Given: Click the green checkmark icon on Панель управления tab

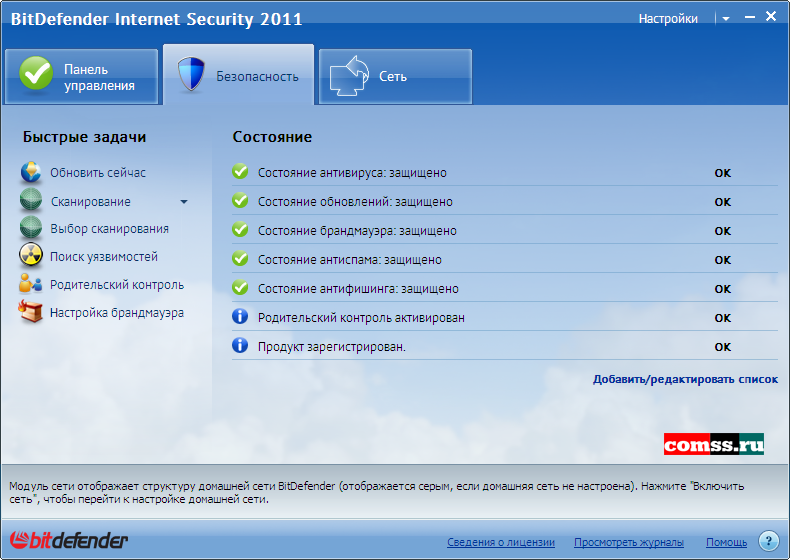Looking at the screenshot, I should pos(36,74).
